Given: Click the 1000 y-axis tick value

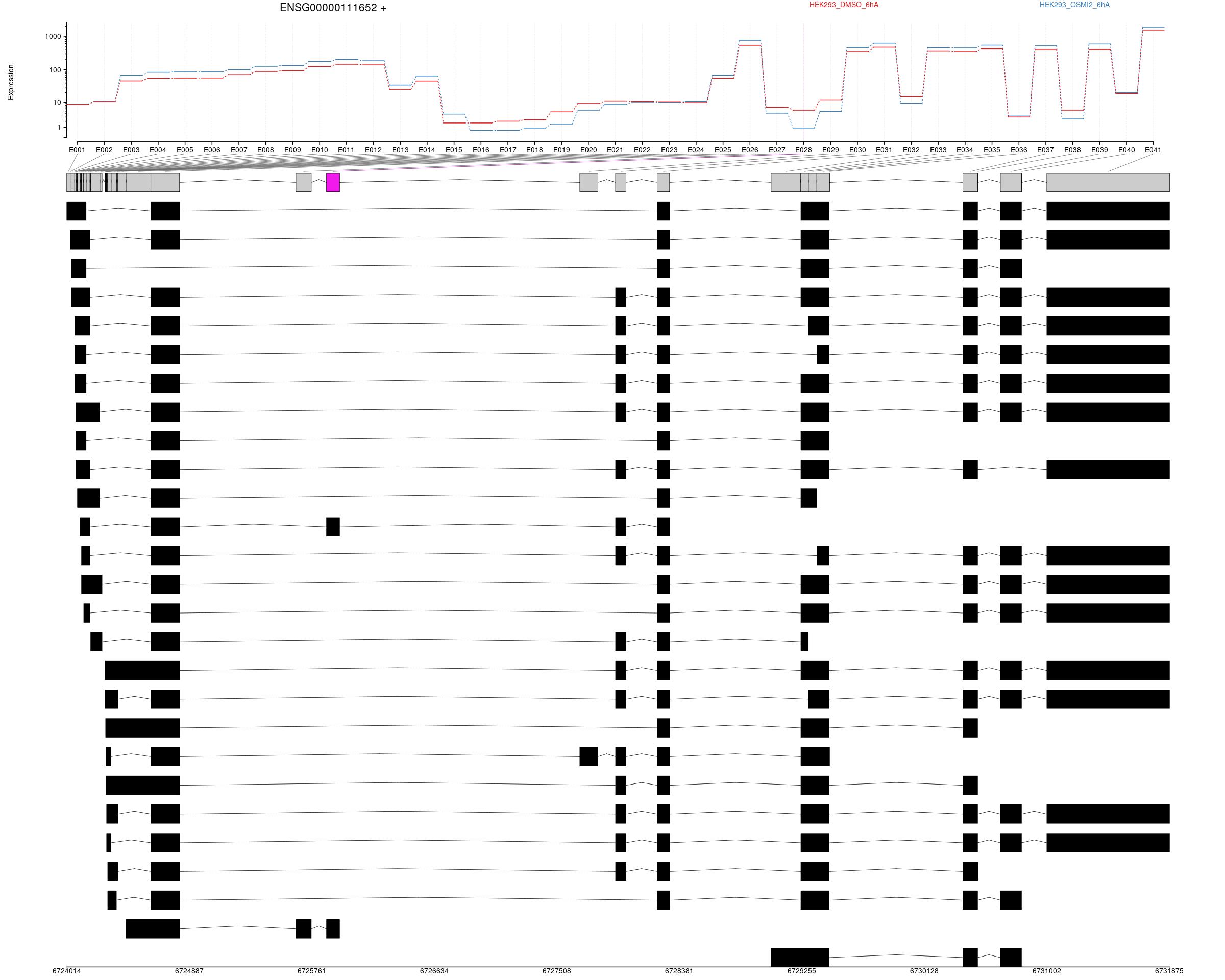Looking at the screenshot, I should click(53, 36).
